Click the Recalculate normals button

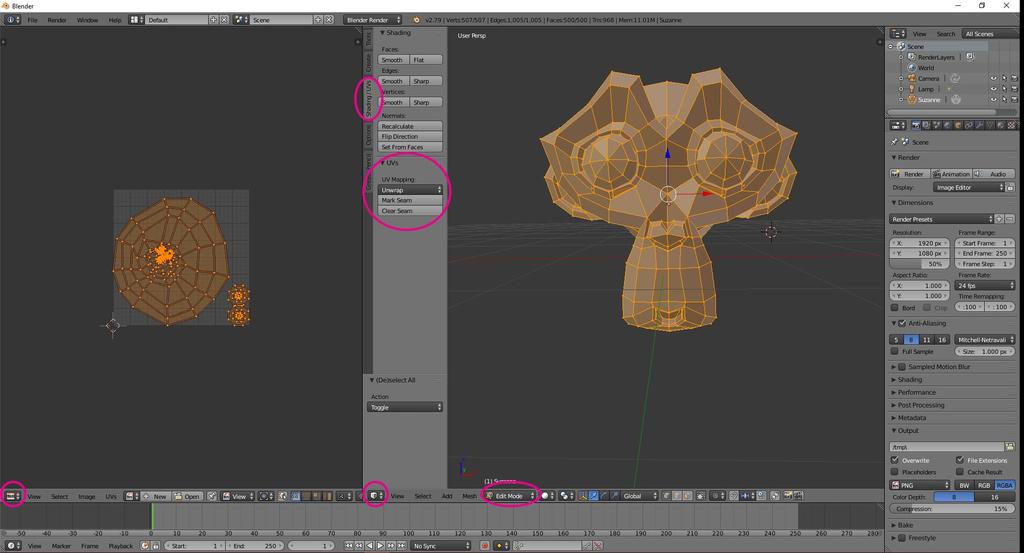click(x=410, y=126)
